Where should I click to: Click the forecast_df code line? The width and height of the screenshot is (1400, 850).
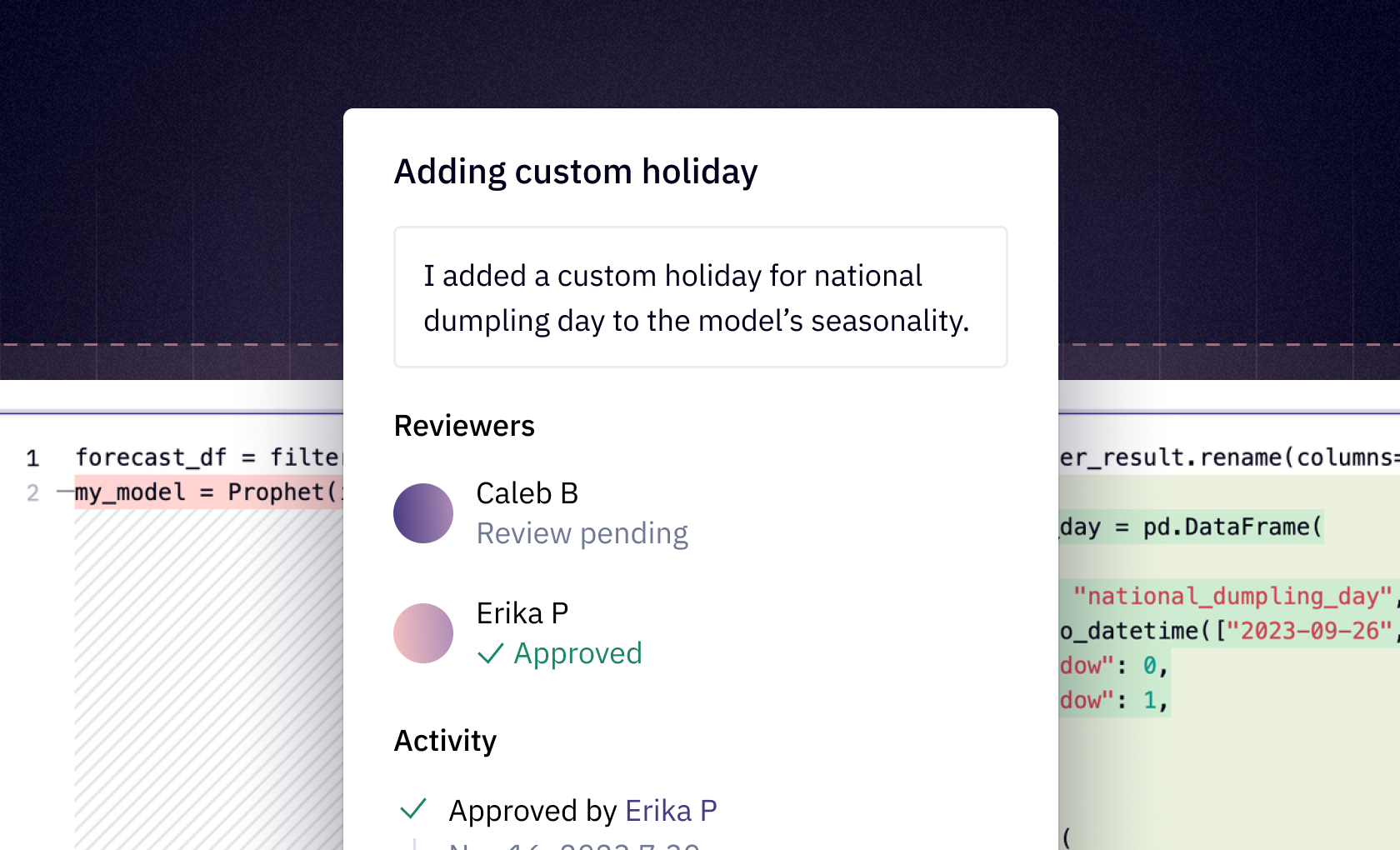pyautogui.click(x=208, y=457)
